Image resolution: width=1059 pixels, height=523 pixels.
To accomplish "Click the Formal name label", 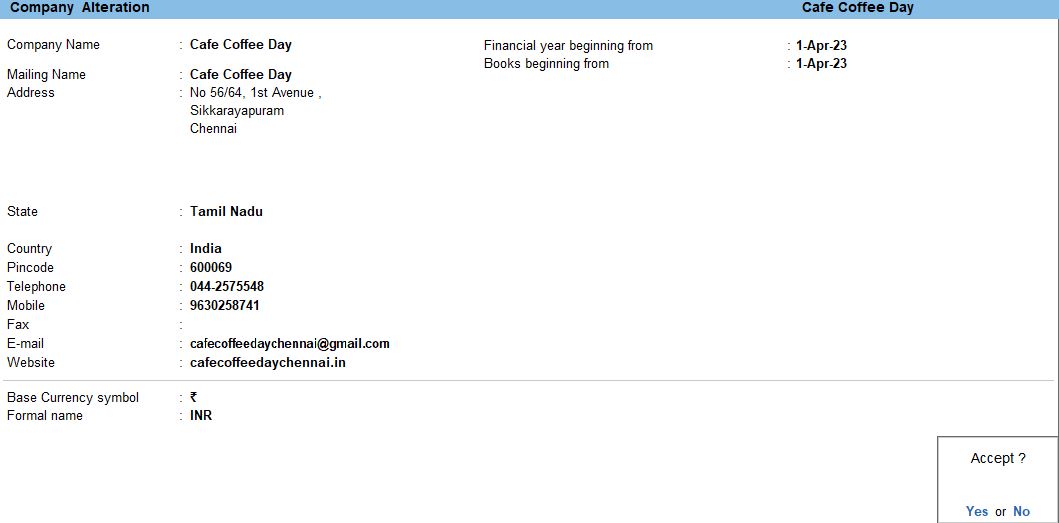I will coord(45,416).
